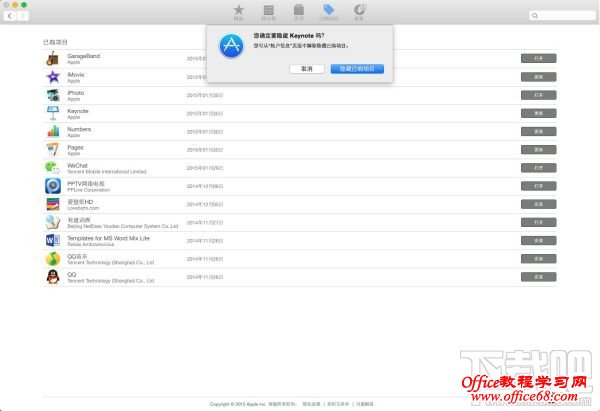Click gray button in Templates for MS Word row
Image resolution: width=600 pixels, height=411 pixels.
click(538, 240)
